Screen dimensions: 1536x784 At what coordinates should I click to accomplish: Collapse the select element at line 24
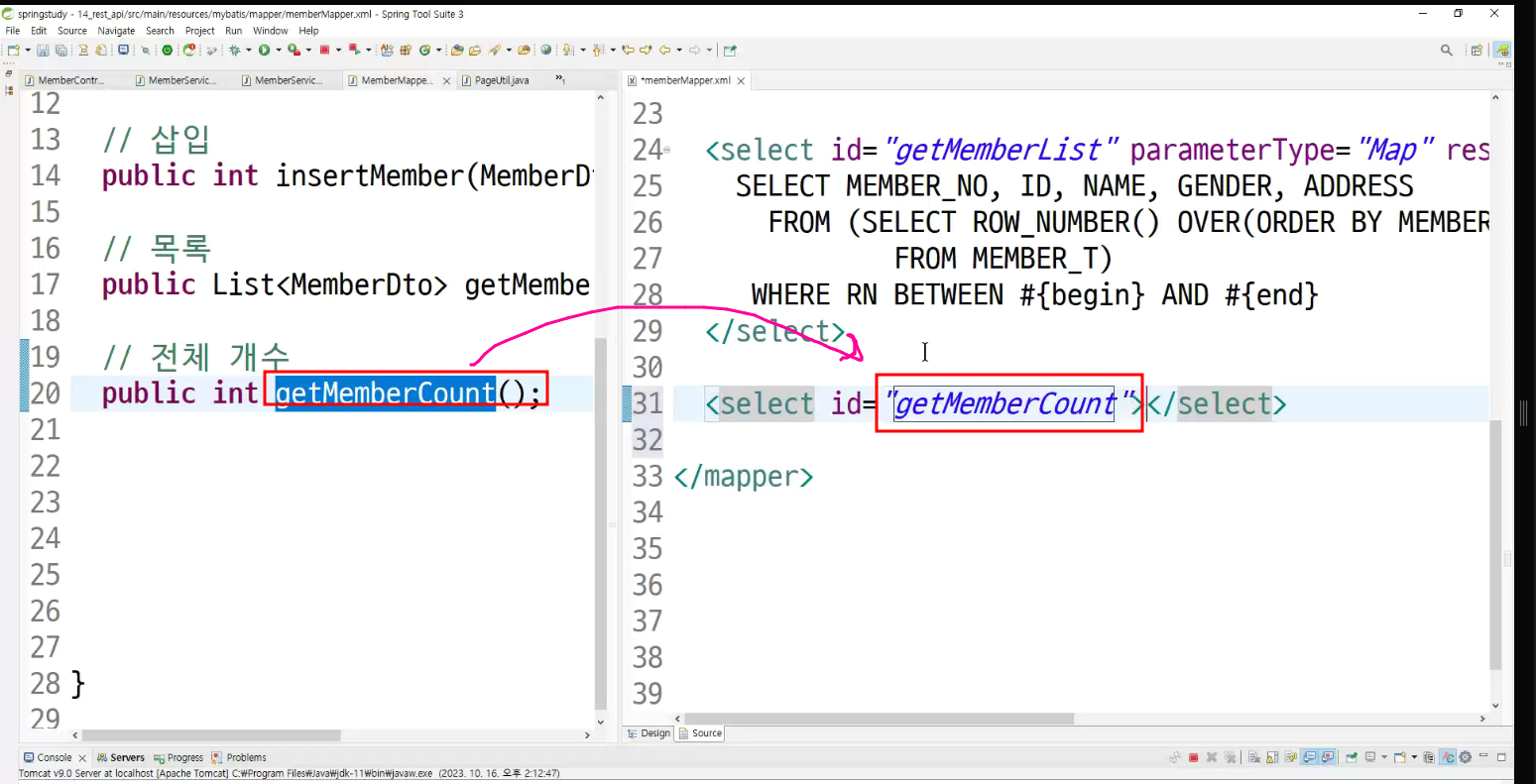pos(667,151)
